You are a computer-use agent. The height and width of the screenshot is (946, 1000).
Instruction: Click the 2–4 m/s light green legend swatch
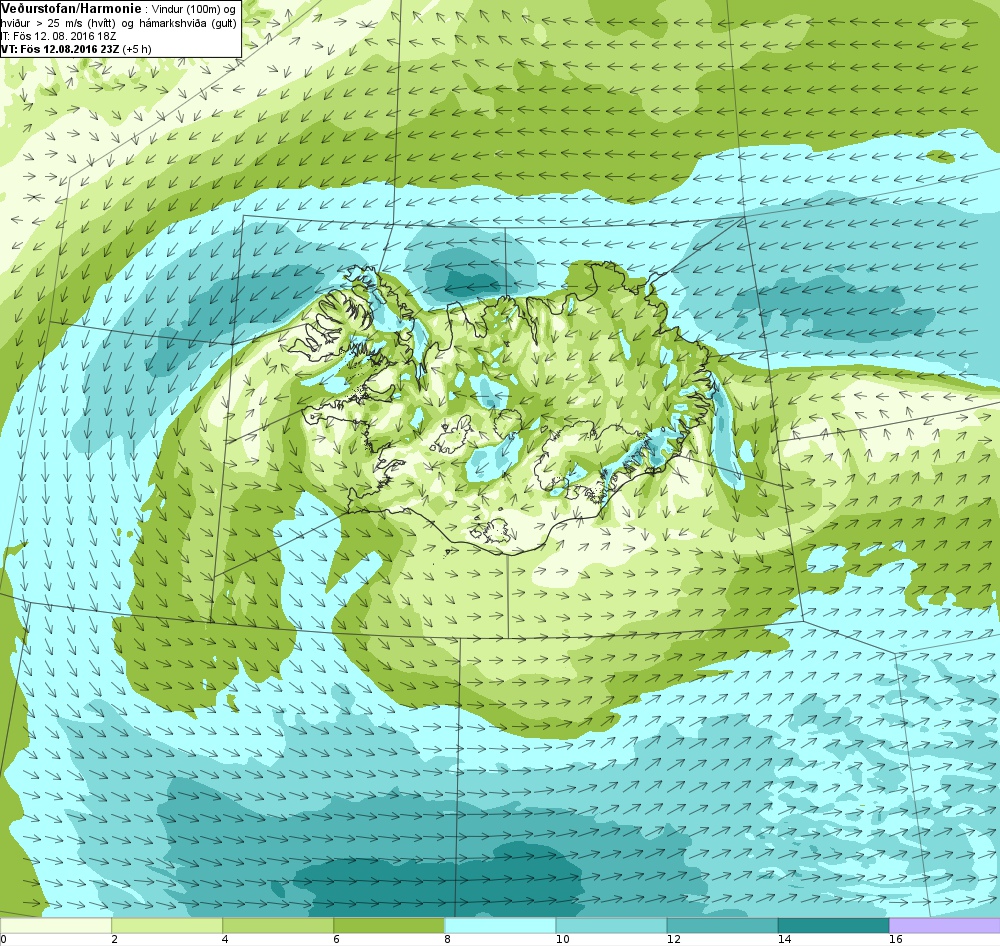[166, 925]
